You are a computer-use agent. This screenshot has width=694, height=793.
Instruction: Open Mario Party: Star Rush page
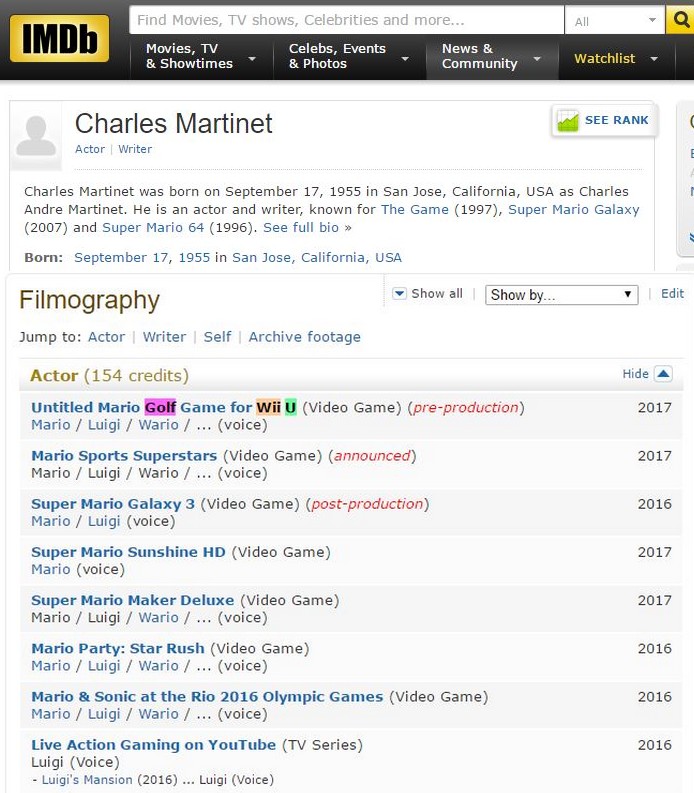[118, 648]
